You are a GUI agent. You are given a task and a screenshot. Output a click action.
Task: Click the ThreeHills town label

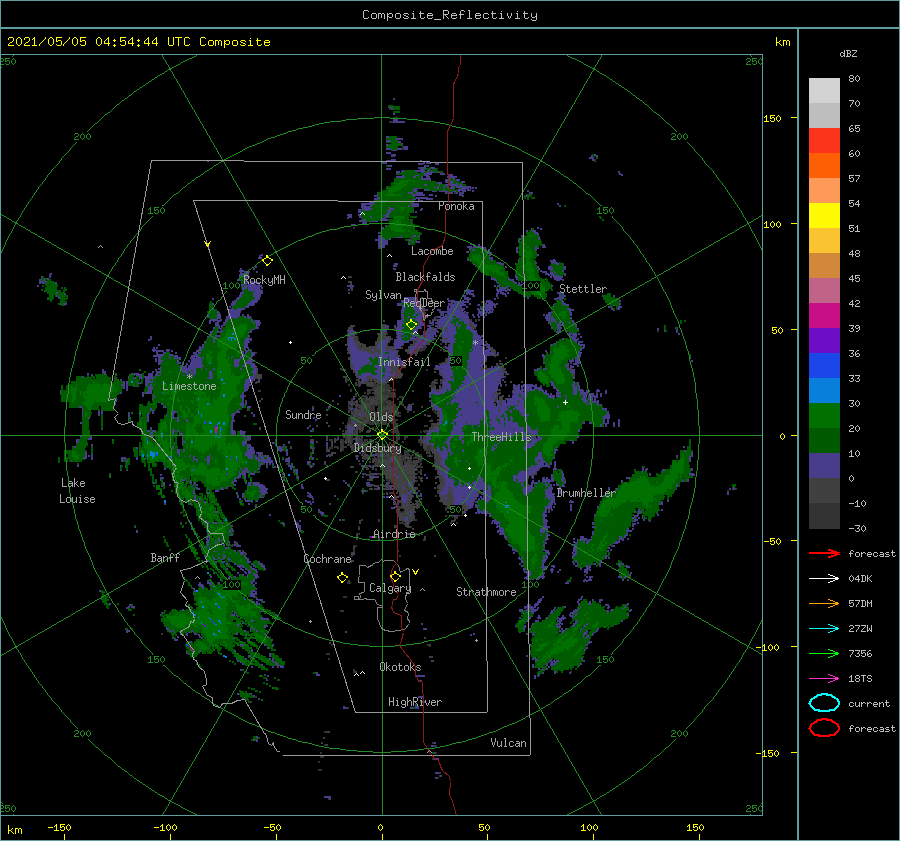(x=502, y=437)
